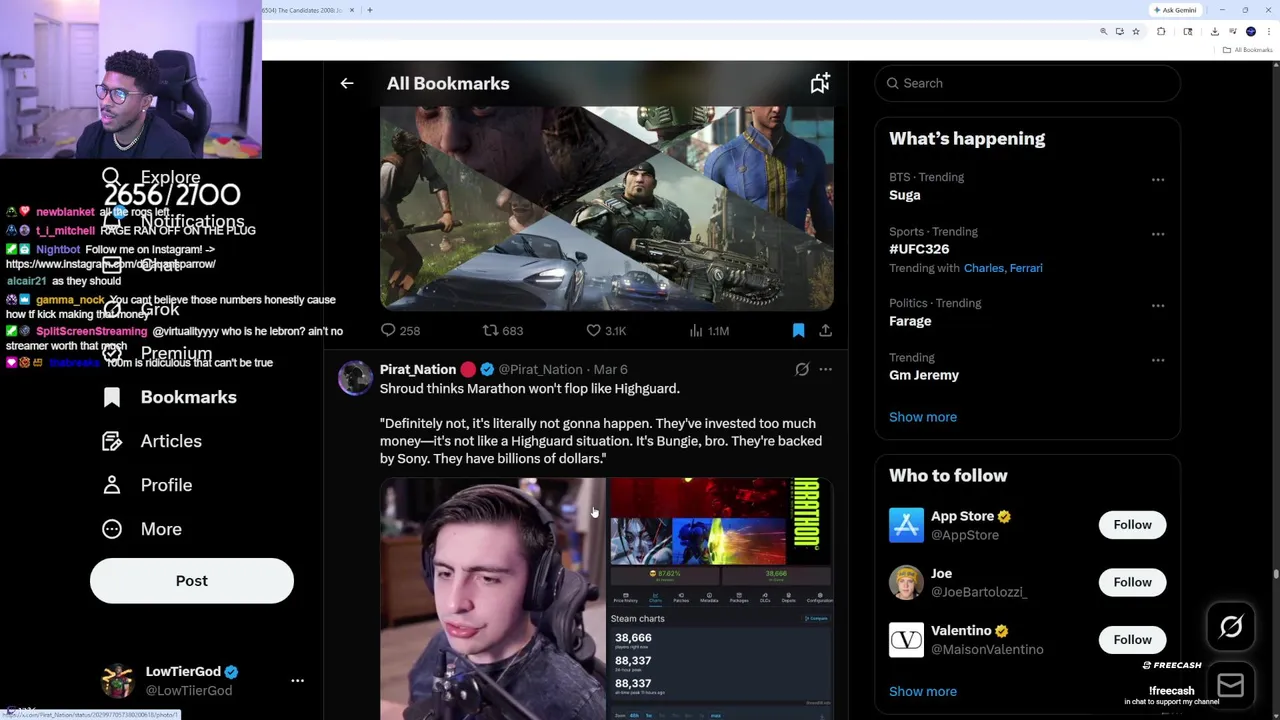Open All Bookmarks folder in bookmarks bar
1280x720 pixels.
(x=1248, y=50)
